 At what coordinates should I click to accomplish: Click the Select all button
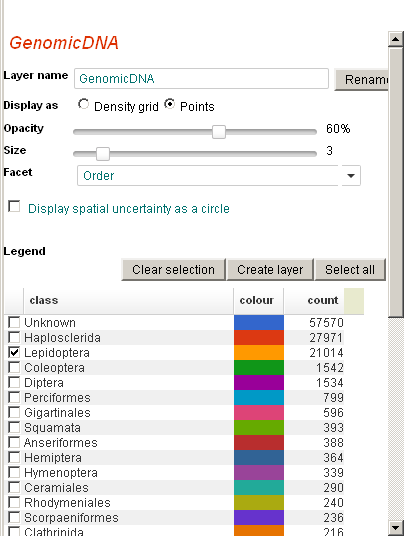coord(350,270)
